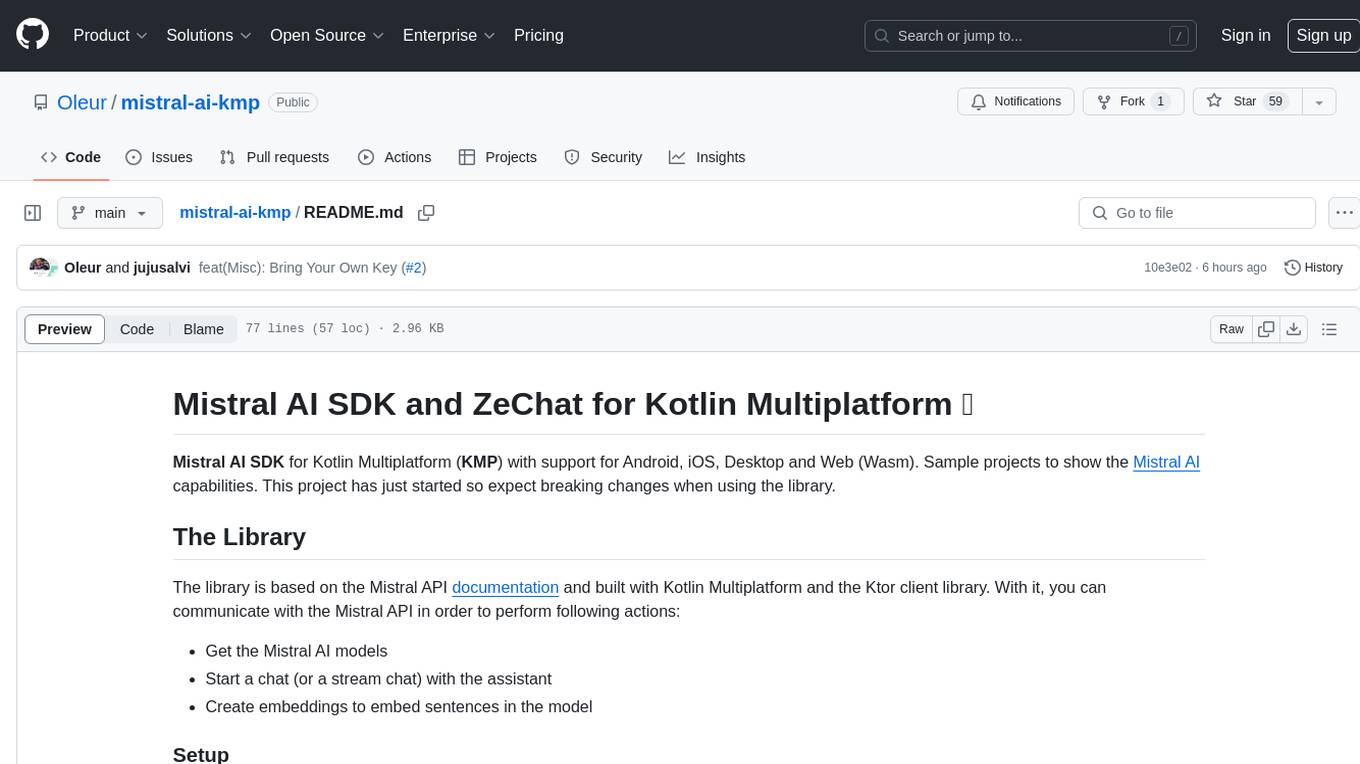Open the Oleur commit author link
Screen dimensions: 1360x764
(x=82, y=267)
